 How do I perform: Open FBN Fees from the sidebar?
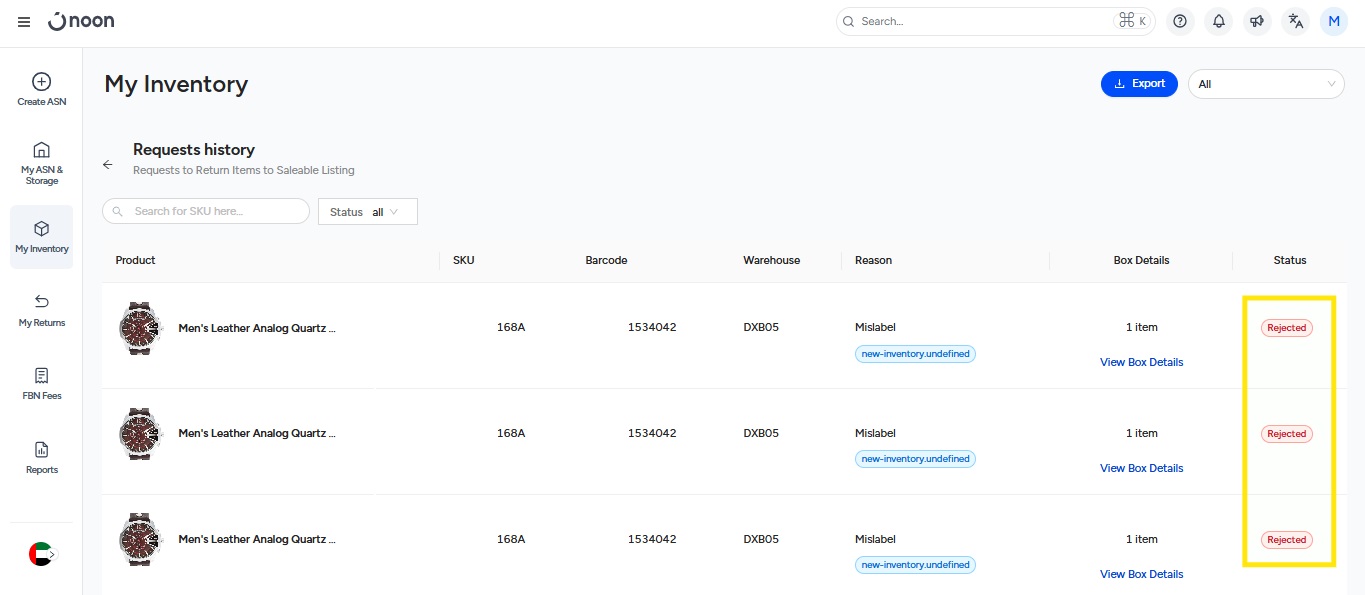pos(42,383)
